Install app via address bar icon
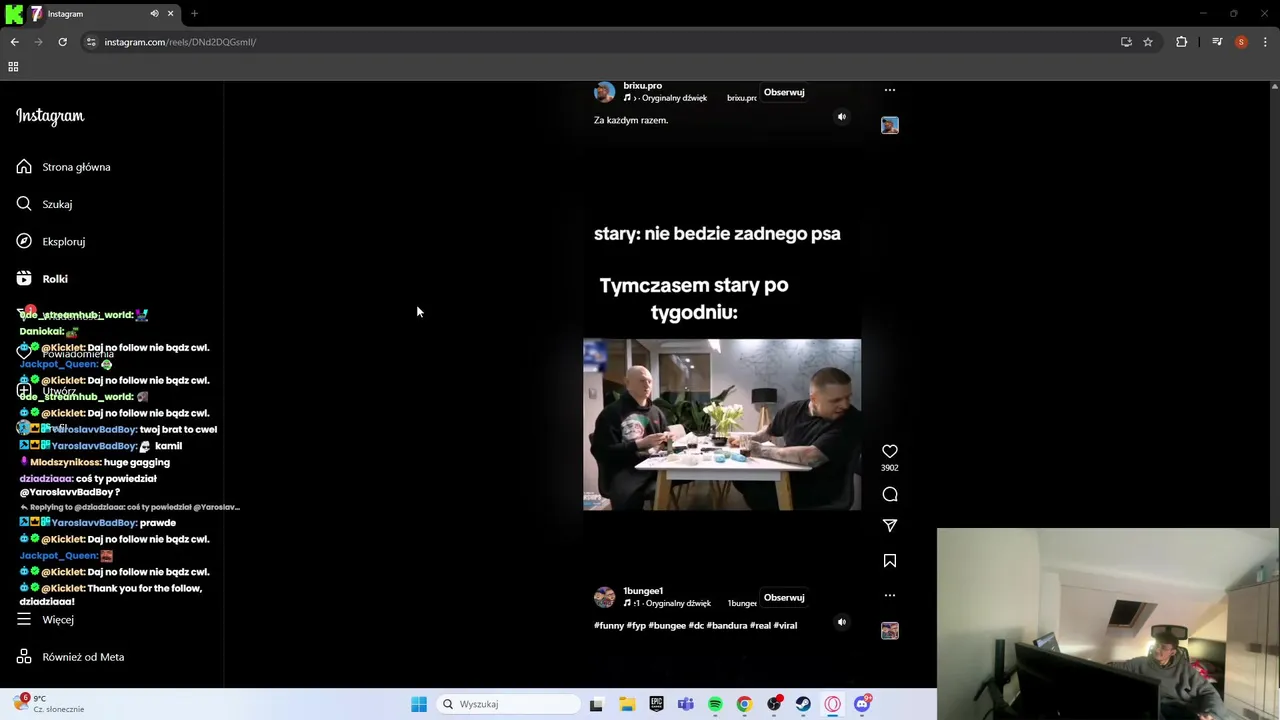The height and width of the screenshot is (720, 1280). tap(1126, 42)
